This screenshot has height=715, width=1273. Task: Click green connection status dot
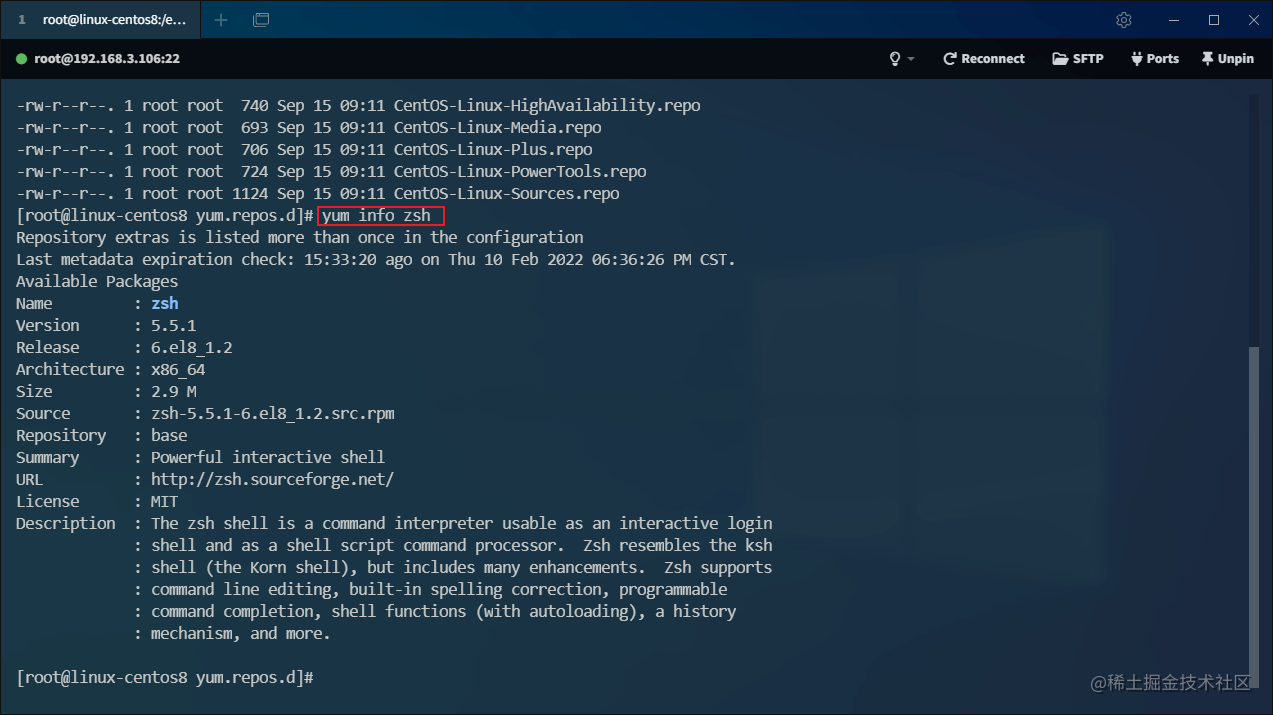click(x=21, y=59)
